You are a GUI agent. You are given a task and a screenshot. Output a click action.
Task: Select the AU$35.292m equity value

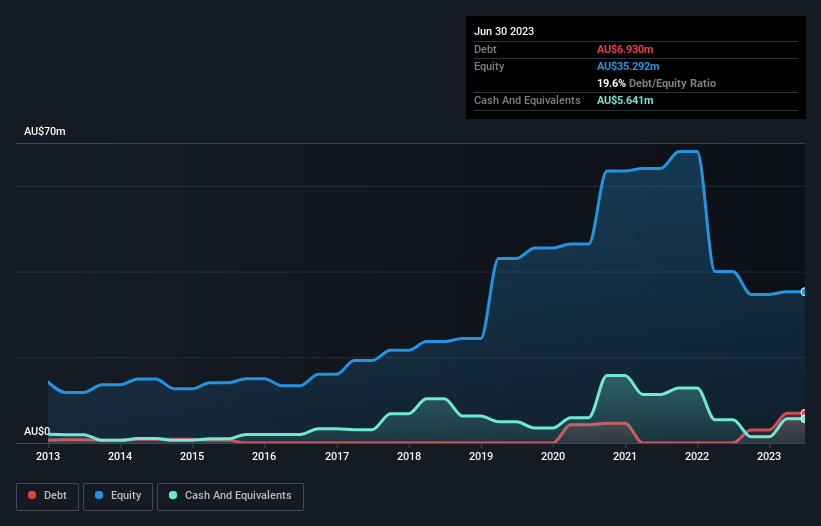(x=628, y=66)
